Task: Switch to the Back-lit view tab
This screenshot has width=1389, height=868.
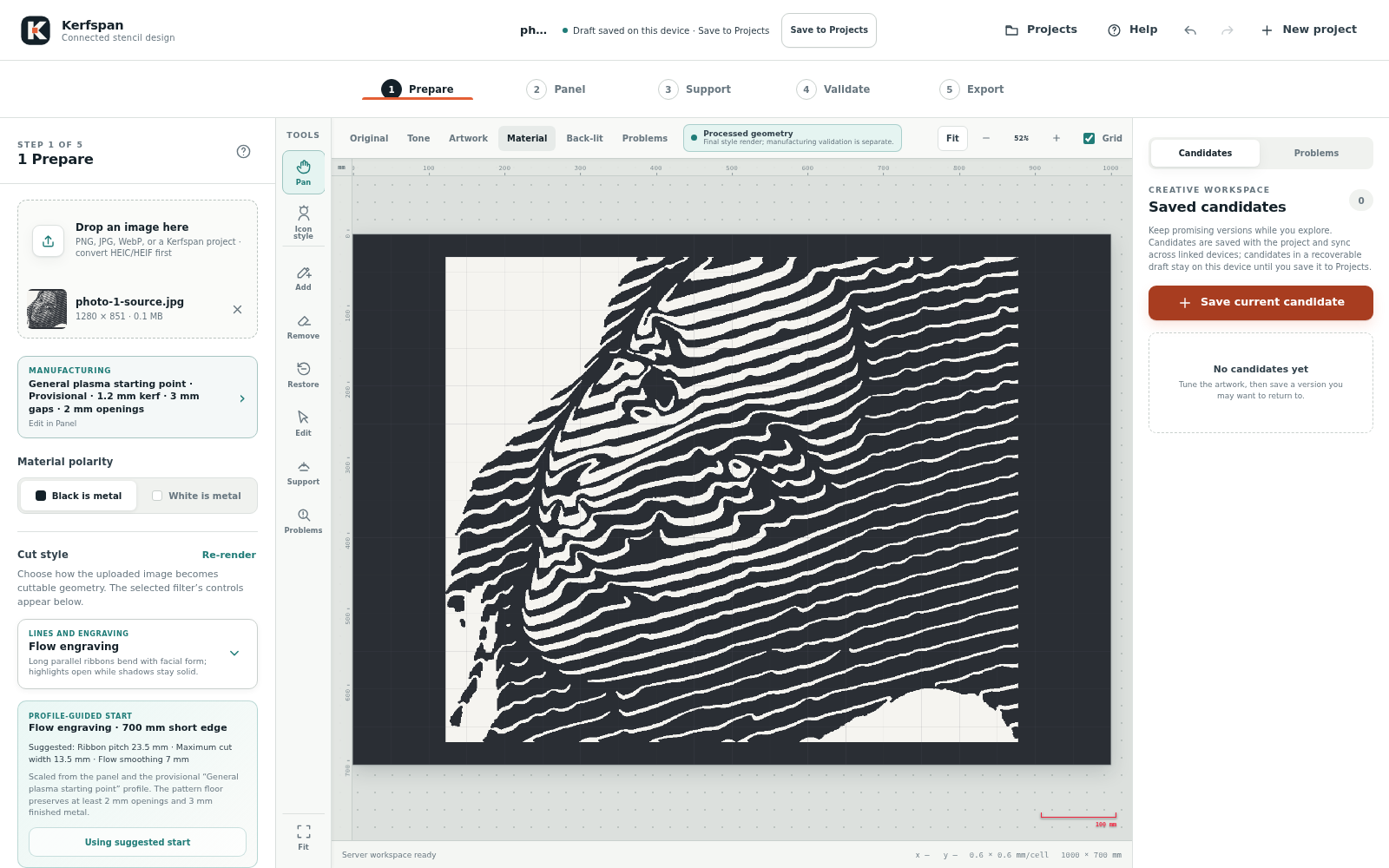Action: click(x=584, y=138)
